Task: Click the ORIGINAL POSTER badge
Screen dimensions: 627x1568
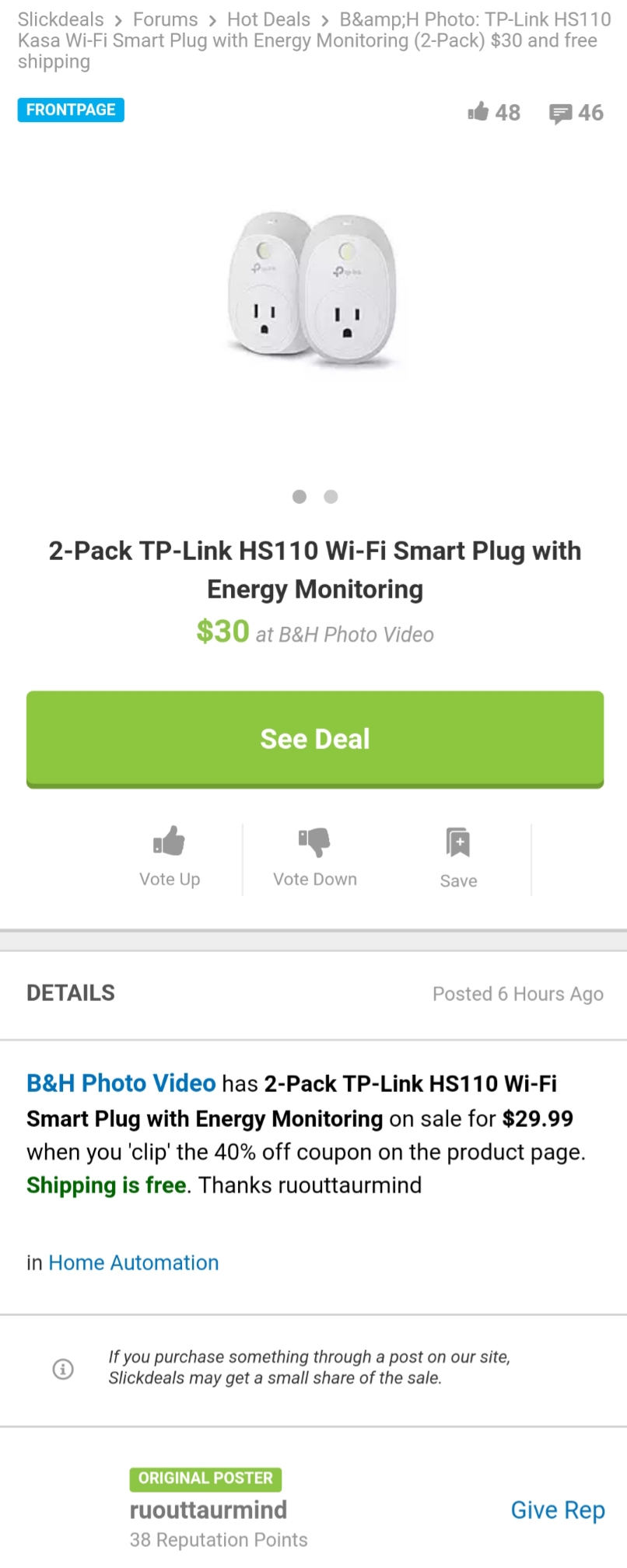Action: coord(205,1478)
